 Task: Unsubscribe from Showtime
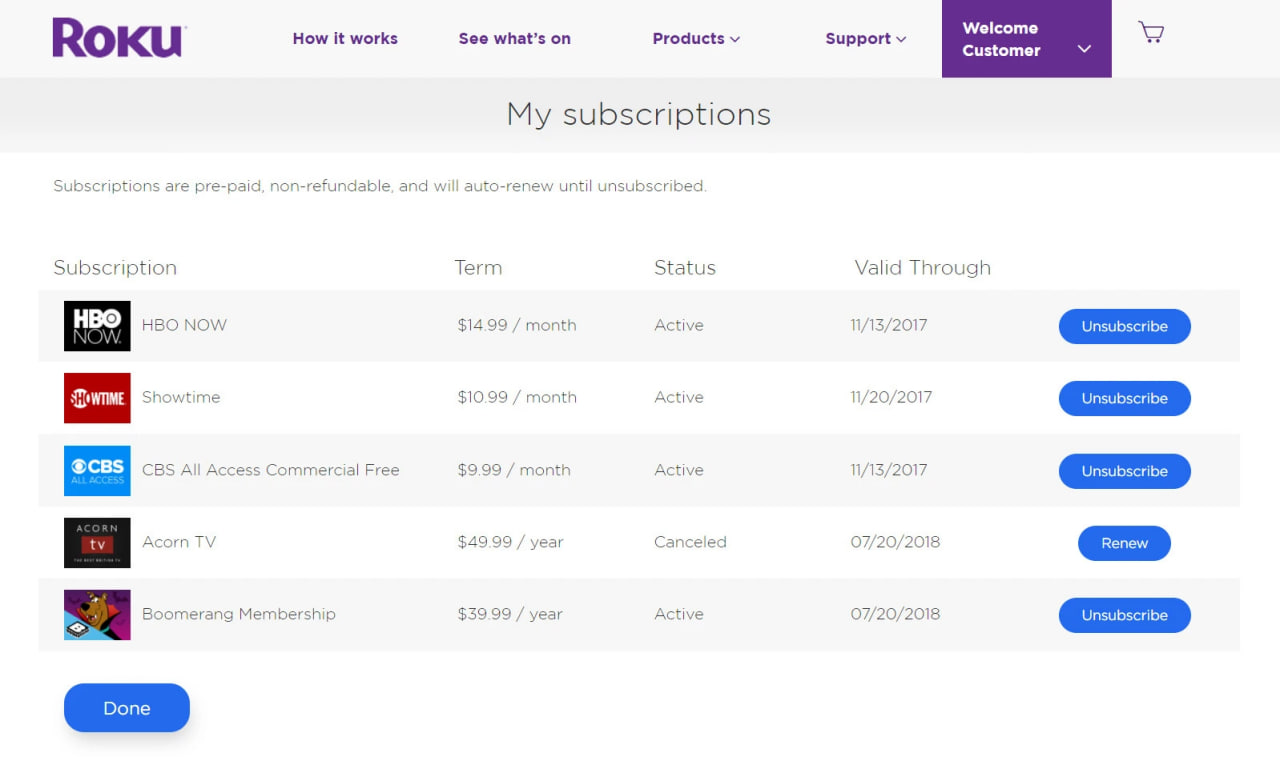pyautogui.click(x=1124, y=398)
